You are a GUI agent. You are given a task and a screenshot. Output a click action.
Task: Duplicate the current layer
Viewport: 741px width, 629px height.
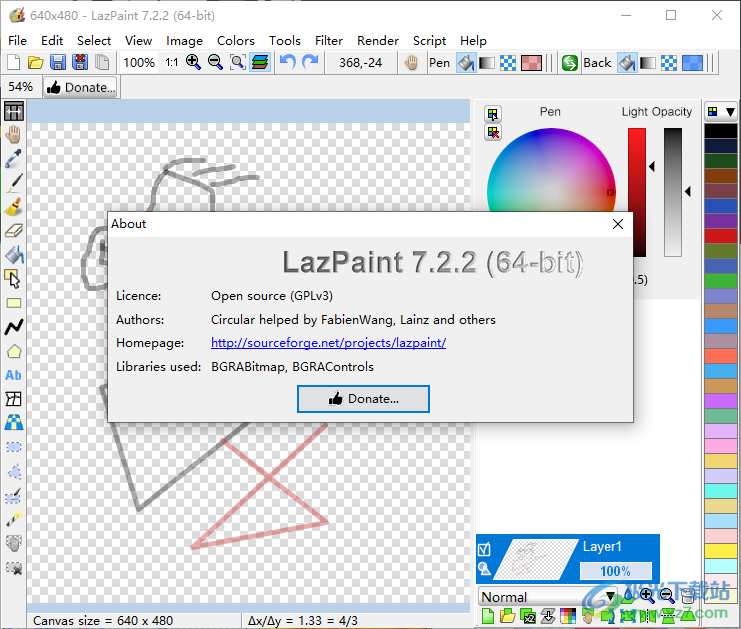(x=528, y=616)
